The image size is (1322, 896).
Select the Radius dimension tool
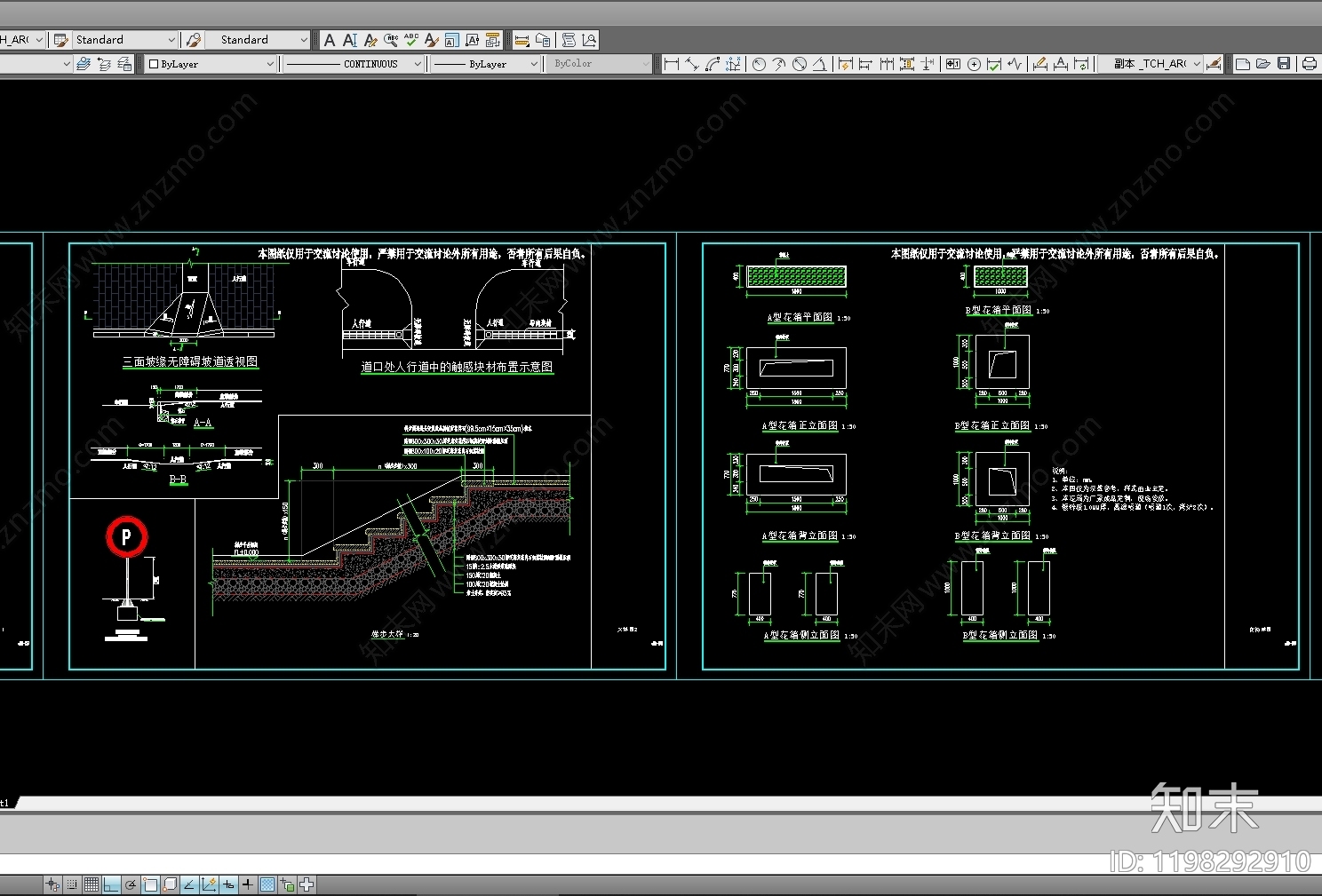click(759, 64)
